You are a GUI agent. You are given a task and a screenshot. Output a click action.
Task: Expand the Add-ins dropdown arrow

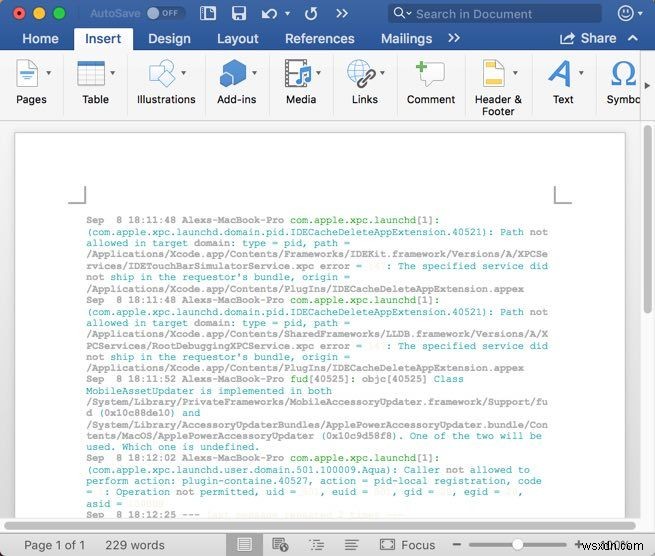click(x=254, y=73)
